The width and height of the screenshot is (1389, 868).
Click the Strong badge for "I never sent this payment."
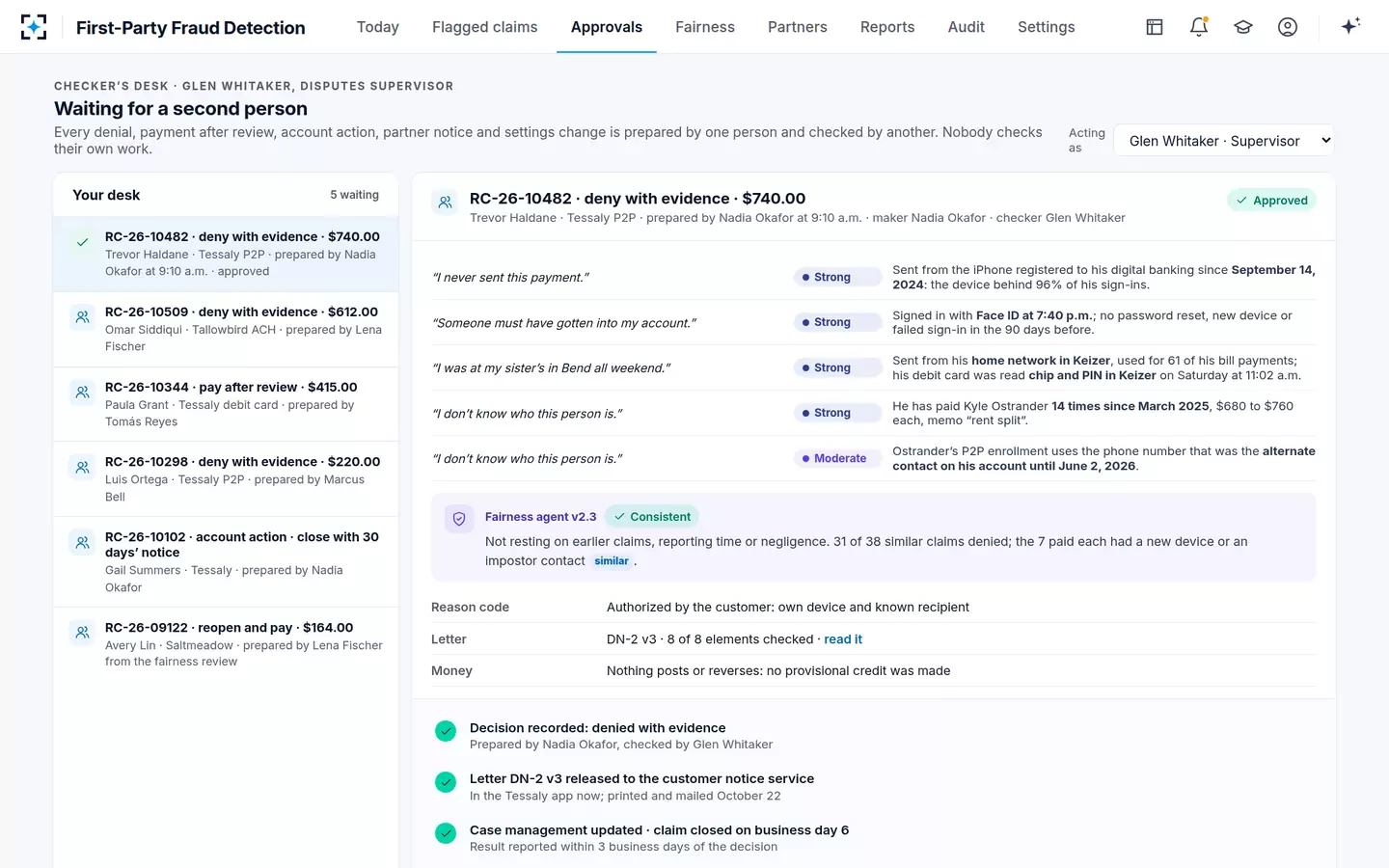click(837, 277)
